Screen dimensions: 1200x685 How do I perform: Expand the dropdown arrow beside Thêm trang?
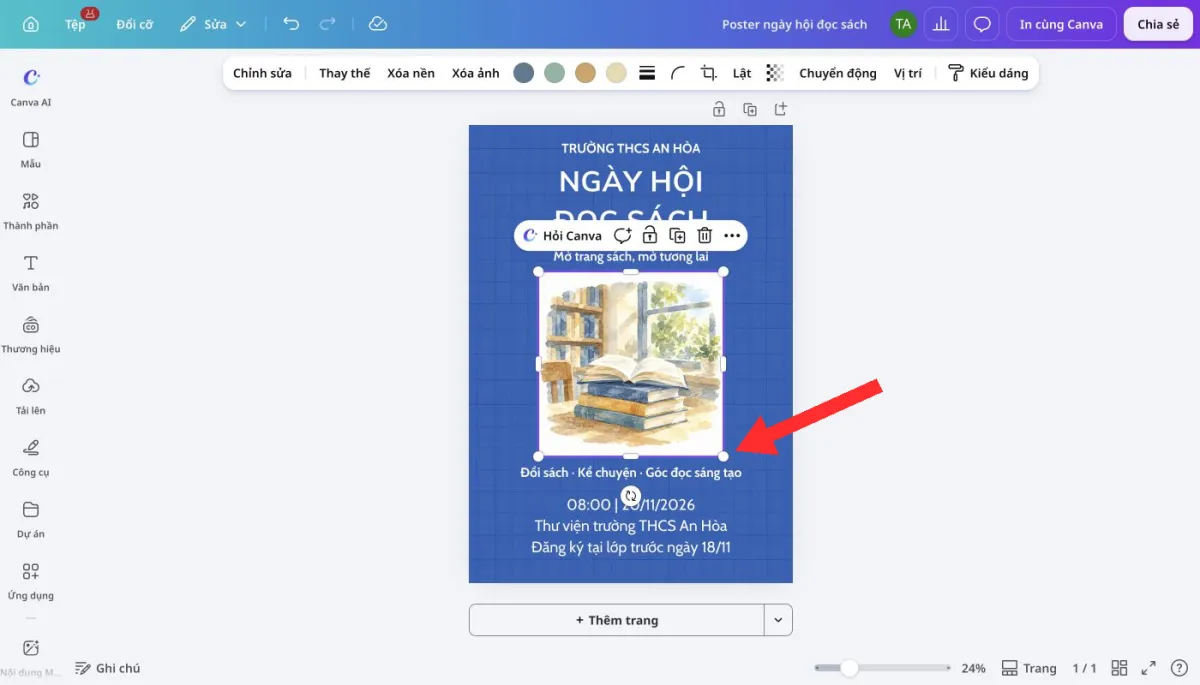click(779, 620)
